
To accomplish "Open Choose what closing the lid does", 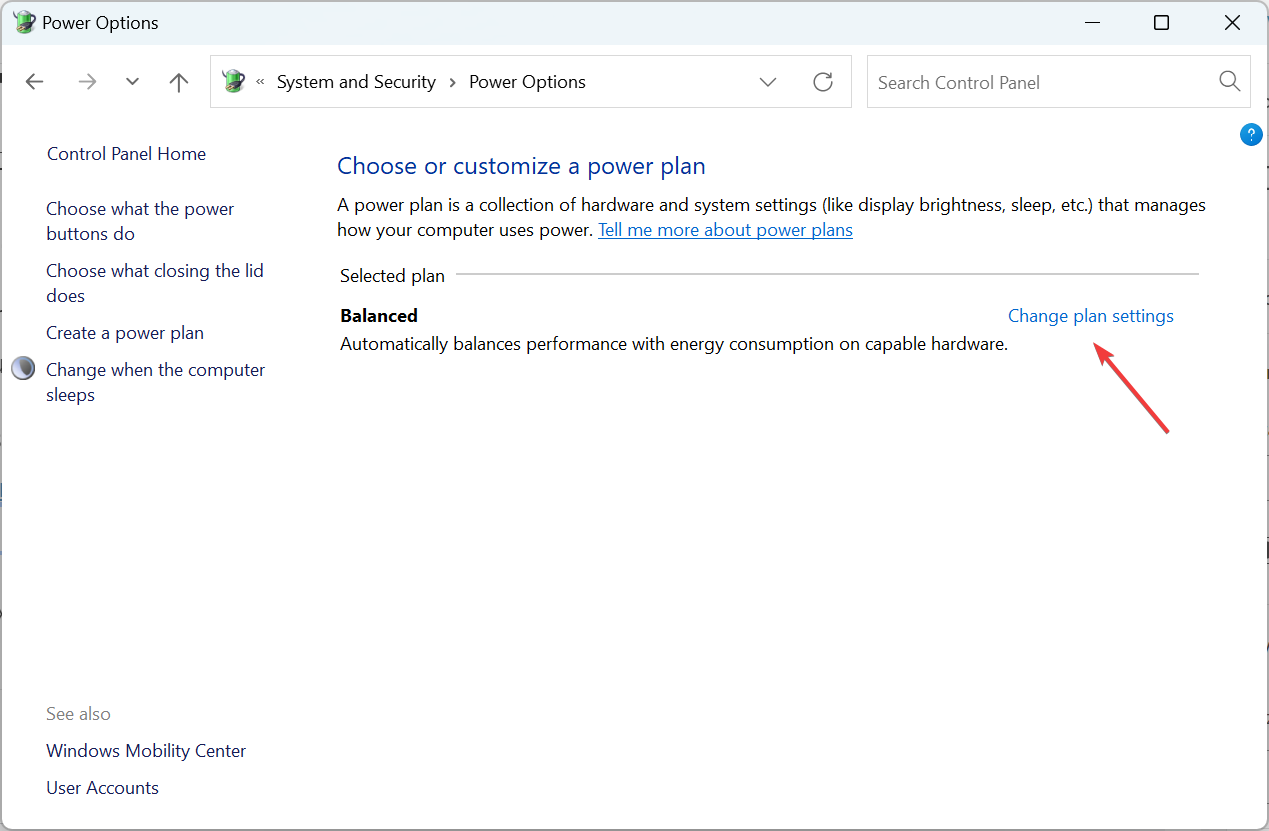I will pyautogui.click(x=155, y=283).
